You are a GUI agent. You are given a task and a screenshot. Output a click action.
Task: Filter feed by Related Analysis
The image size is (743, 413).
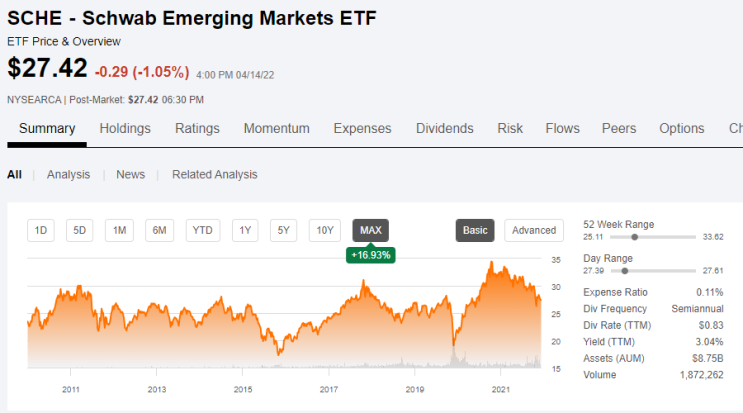coord(215,174)
